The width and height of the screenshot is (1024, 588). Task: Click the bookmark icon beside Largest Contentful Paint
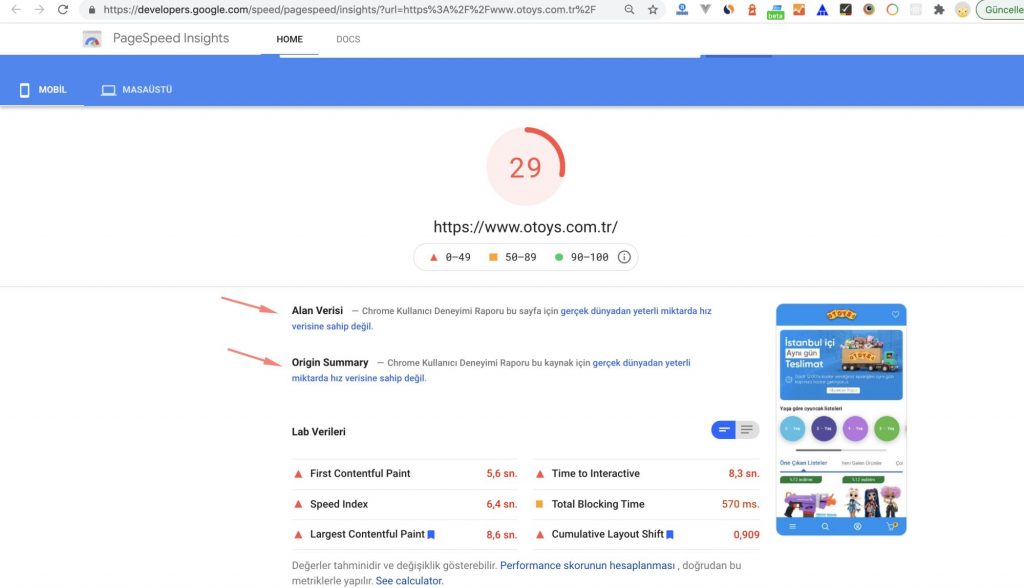pos(431,535)
